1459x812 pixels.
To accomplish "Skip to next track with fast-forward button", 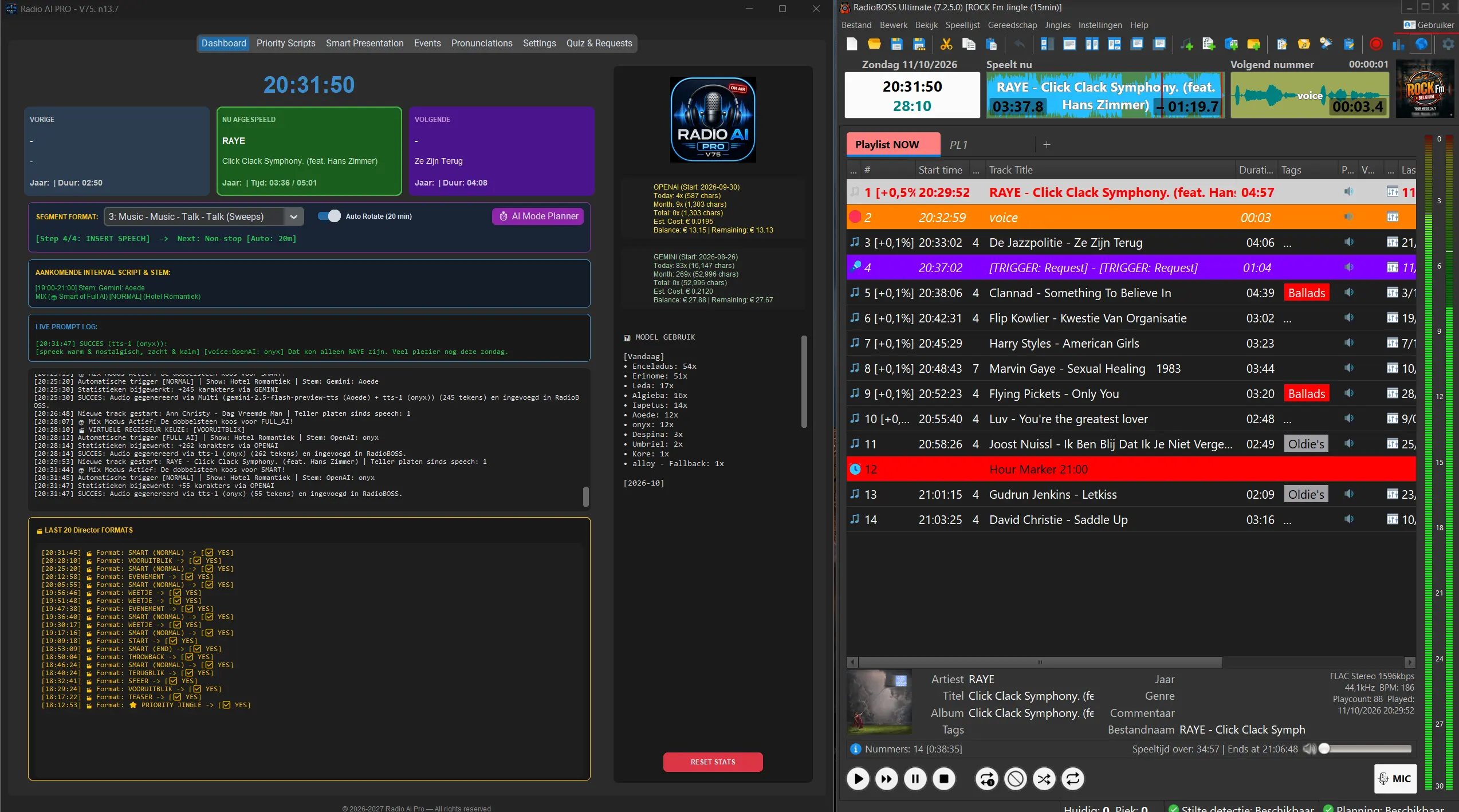I will (887, 779).
